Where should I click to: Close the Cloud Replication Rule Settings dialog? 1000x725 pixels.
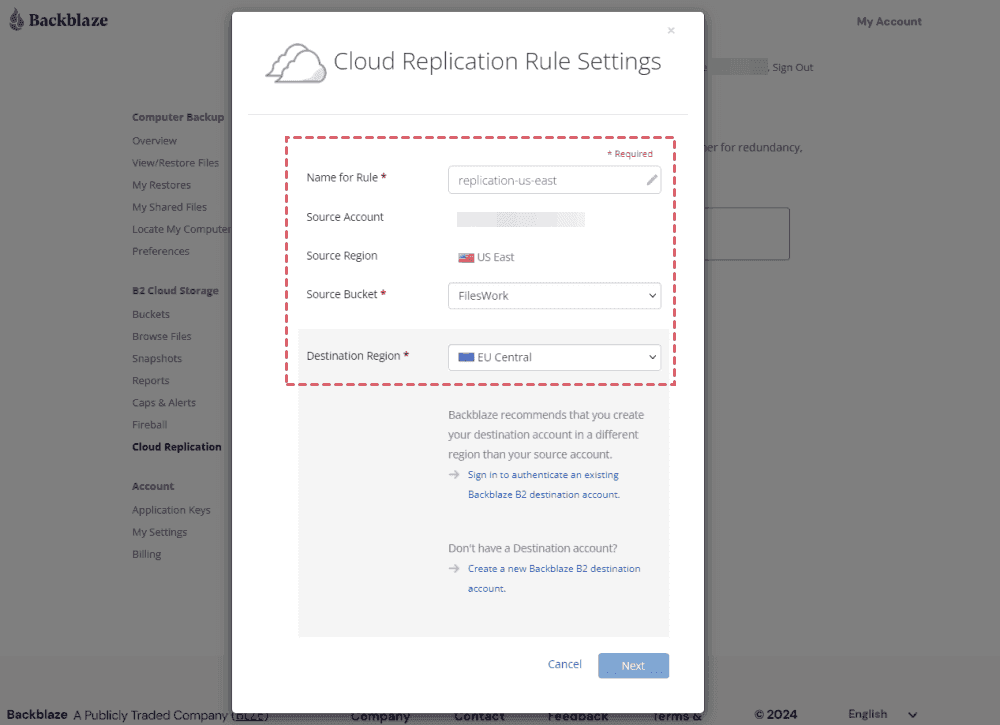click(x=671, y=30)
